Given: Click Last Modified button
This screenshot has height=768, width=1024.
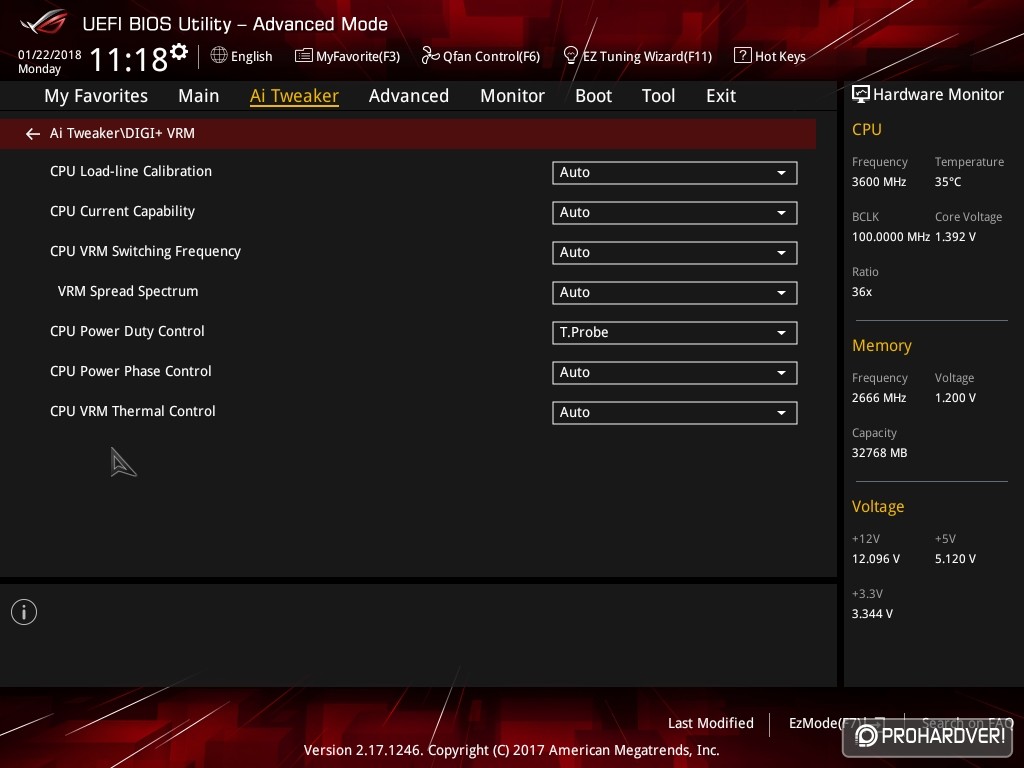Looking at the screenshot, I should coord(711,723).
